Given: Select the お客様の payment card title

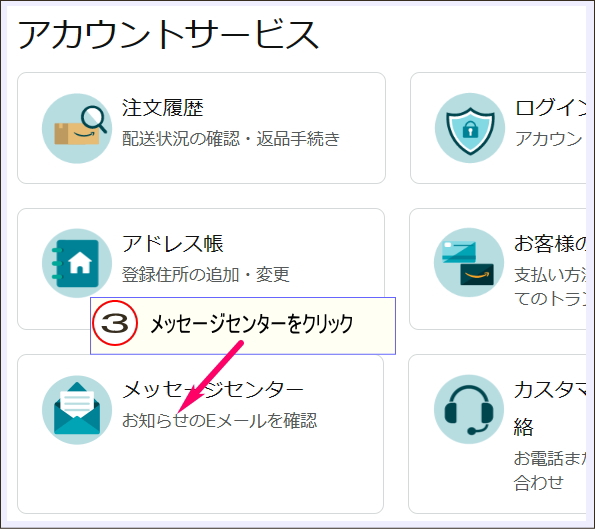Looking at the screenshot, I should pos(550,244).
